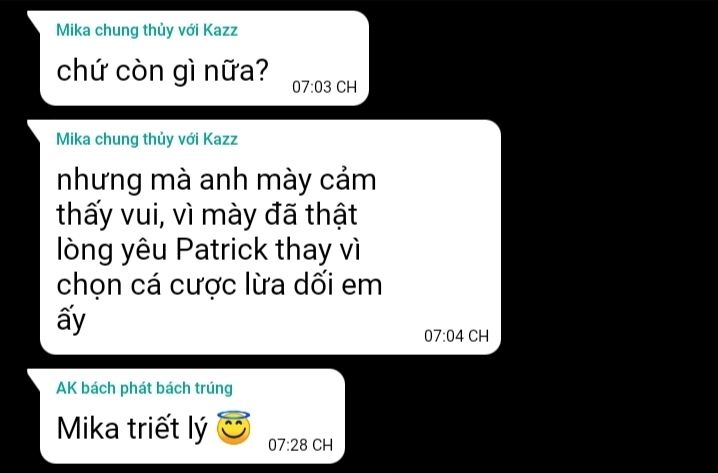Click the word 'Mika' in AK's message
The image size is (718, 473).
87,429
